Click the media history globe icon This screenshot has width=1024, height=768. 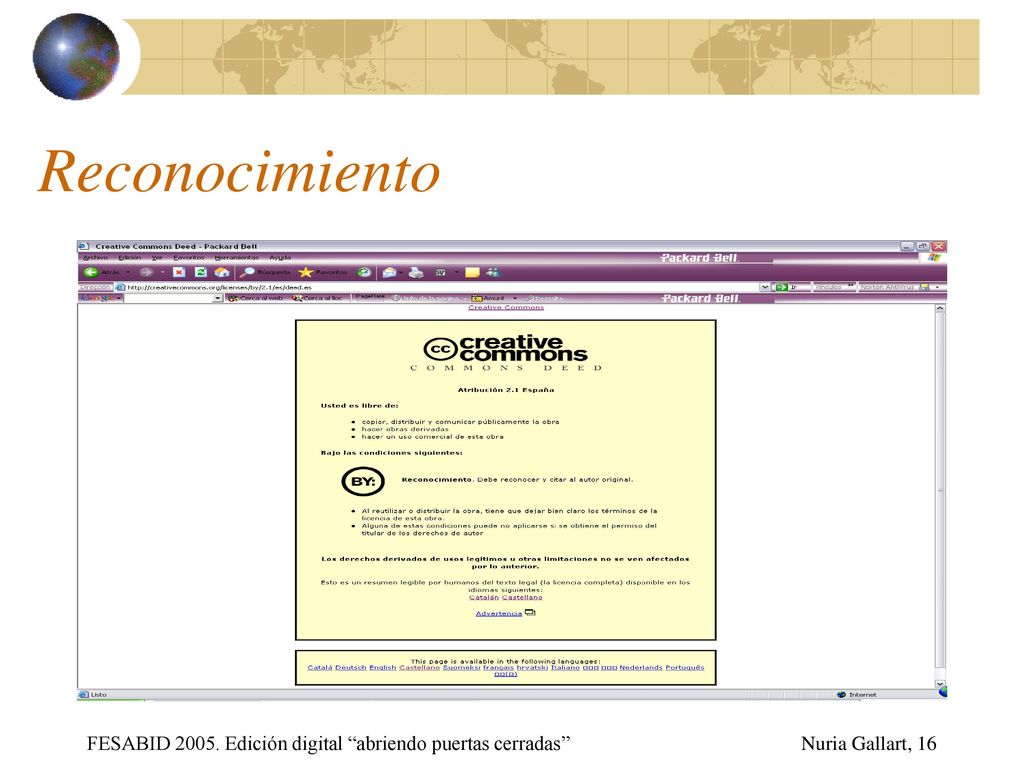tap(364, 272)
